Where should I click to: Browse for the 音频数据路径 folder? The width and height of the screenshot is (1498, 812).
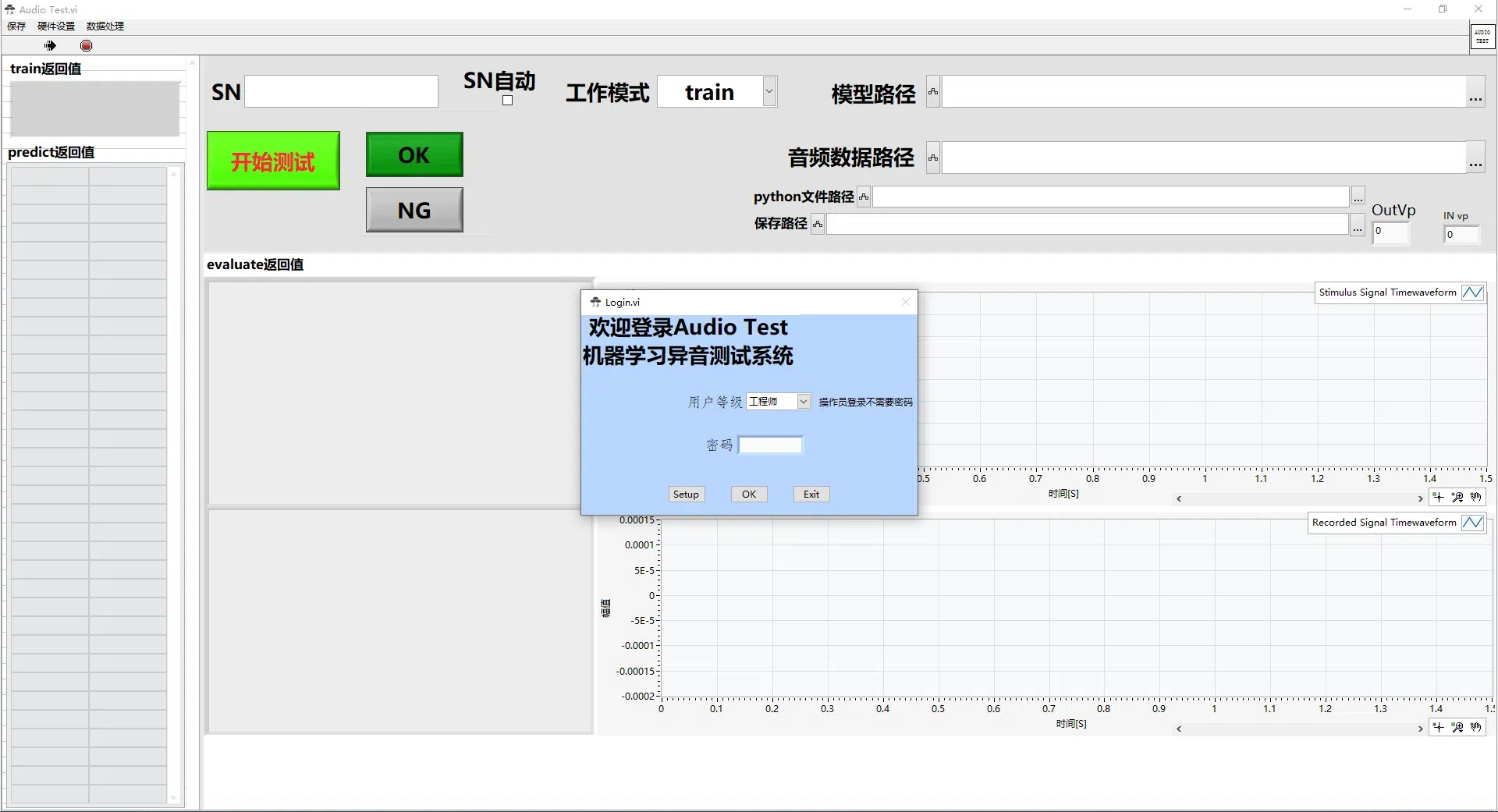pos(1475,158)
